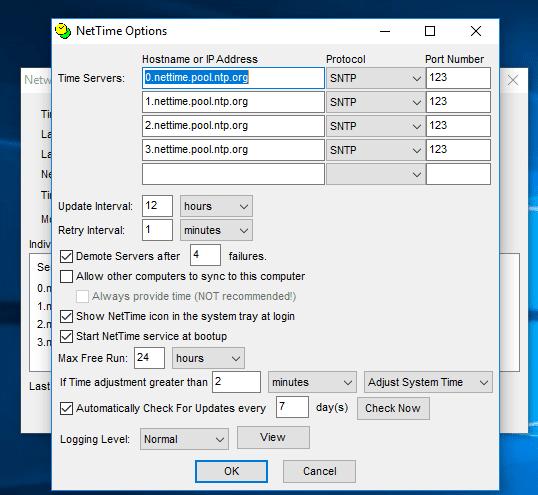Minimize the NetTime Options window

(385, 31)
